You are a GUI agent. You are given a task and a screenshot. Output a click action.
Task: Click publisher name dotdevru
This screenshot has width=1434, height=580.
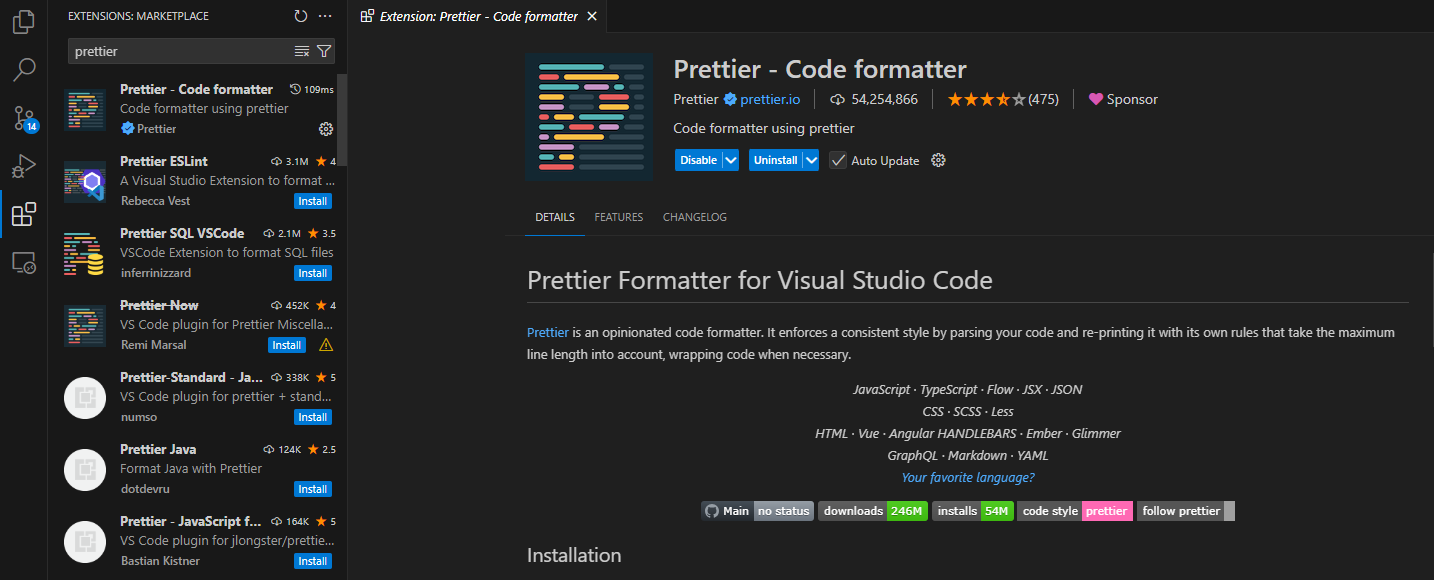point(146,489)
